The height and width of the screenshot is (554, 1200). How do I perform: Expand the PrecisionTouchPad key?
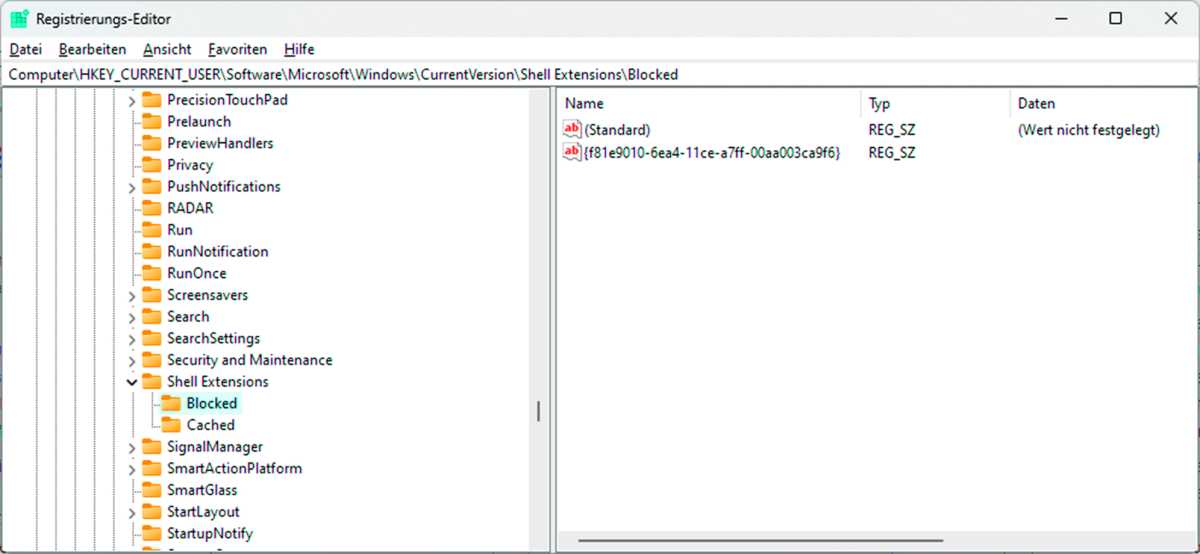point(132,100)
